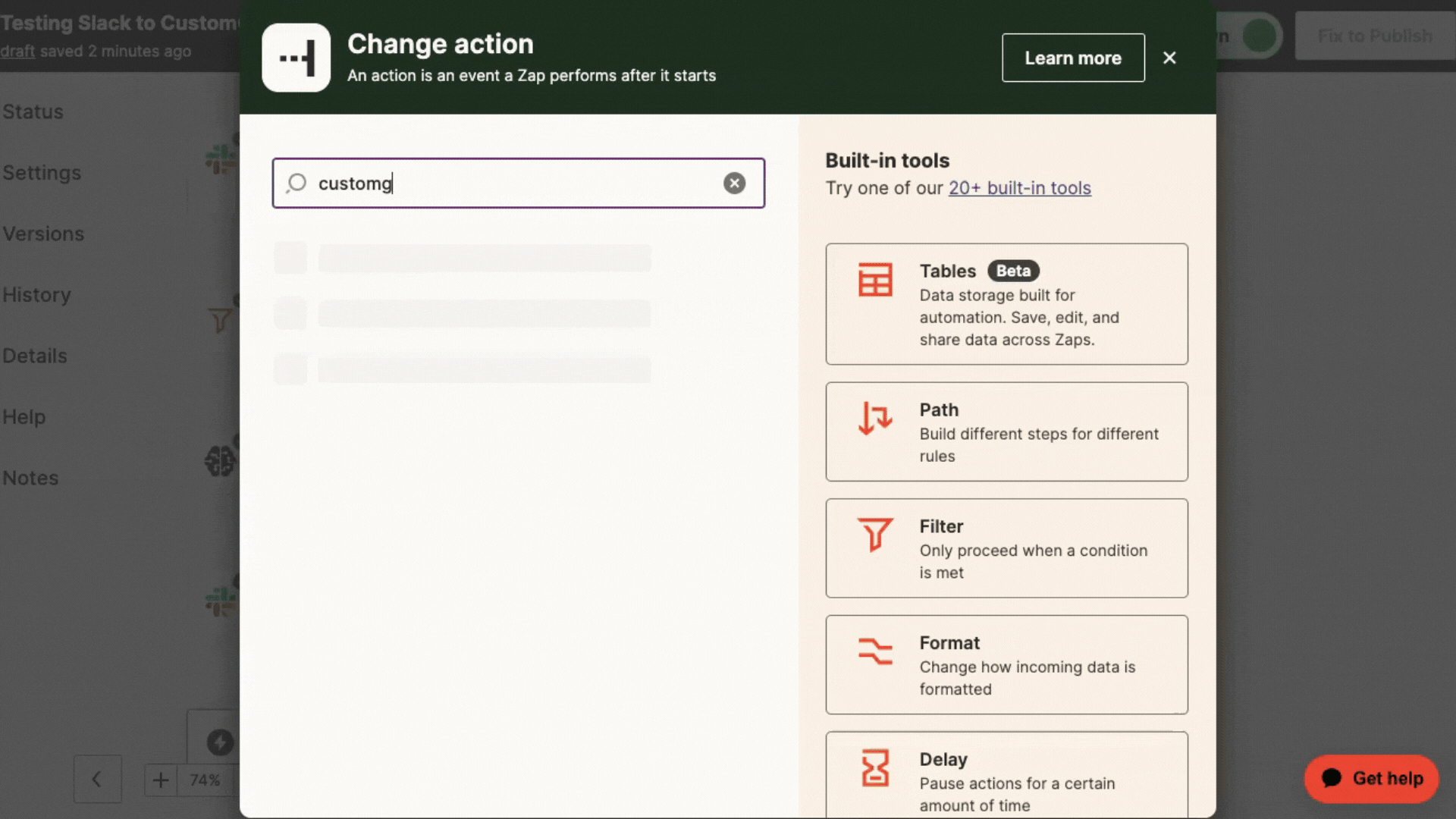Open the draft link under title
The width and height of the screenshot is (1456, 819).
coord(17,52)
